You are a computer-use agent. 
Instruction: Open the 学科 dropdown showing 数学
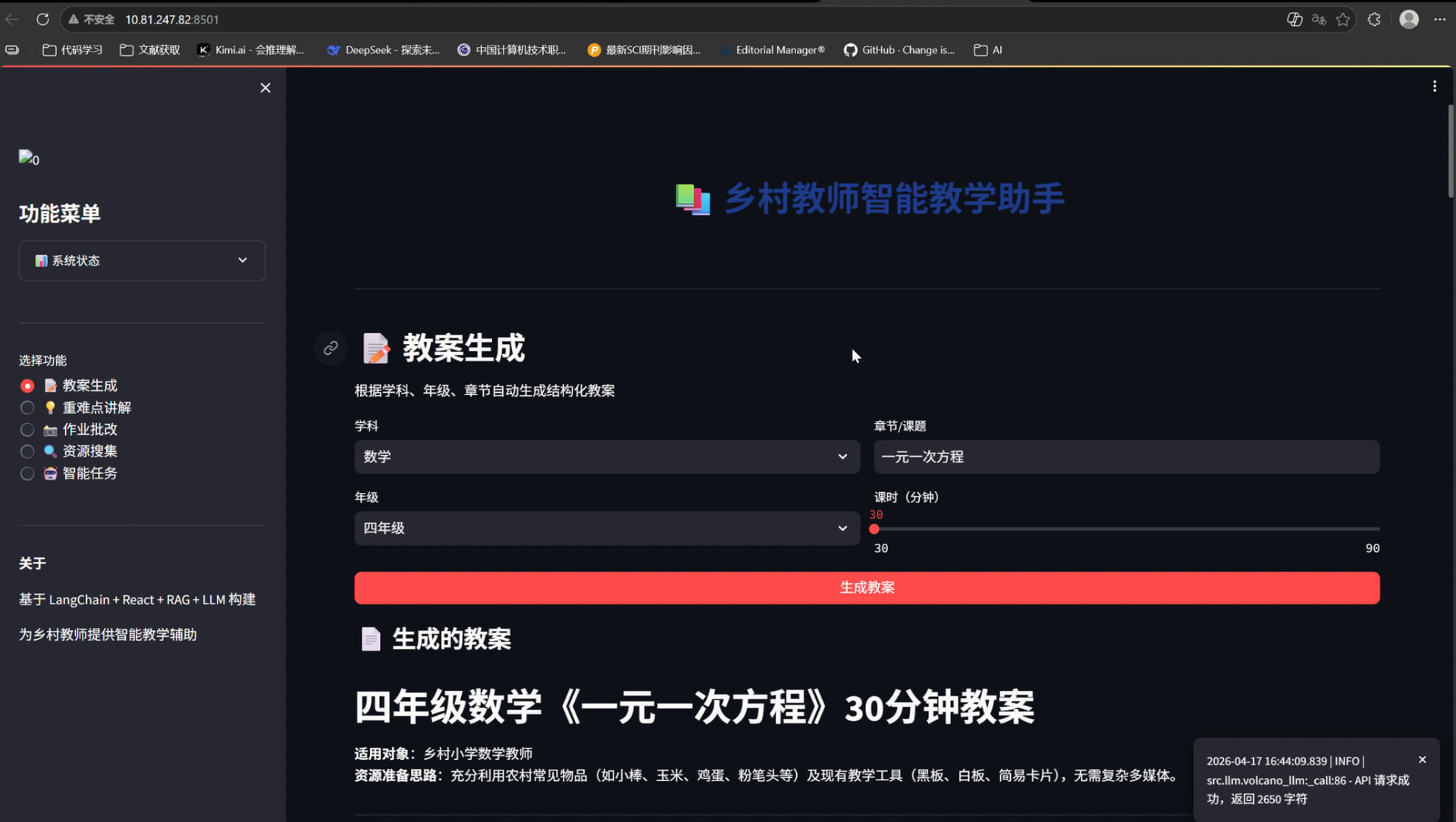click(x=607, y=457)
